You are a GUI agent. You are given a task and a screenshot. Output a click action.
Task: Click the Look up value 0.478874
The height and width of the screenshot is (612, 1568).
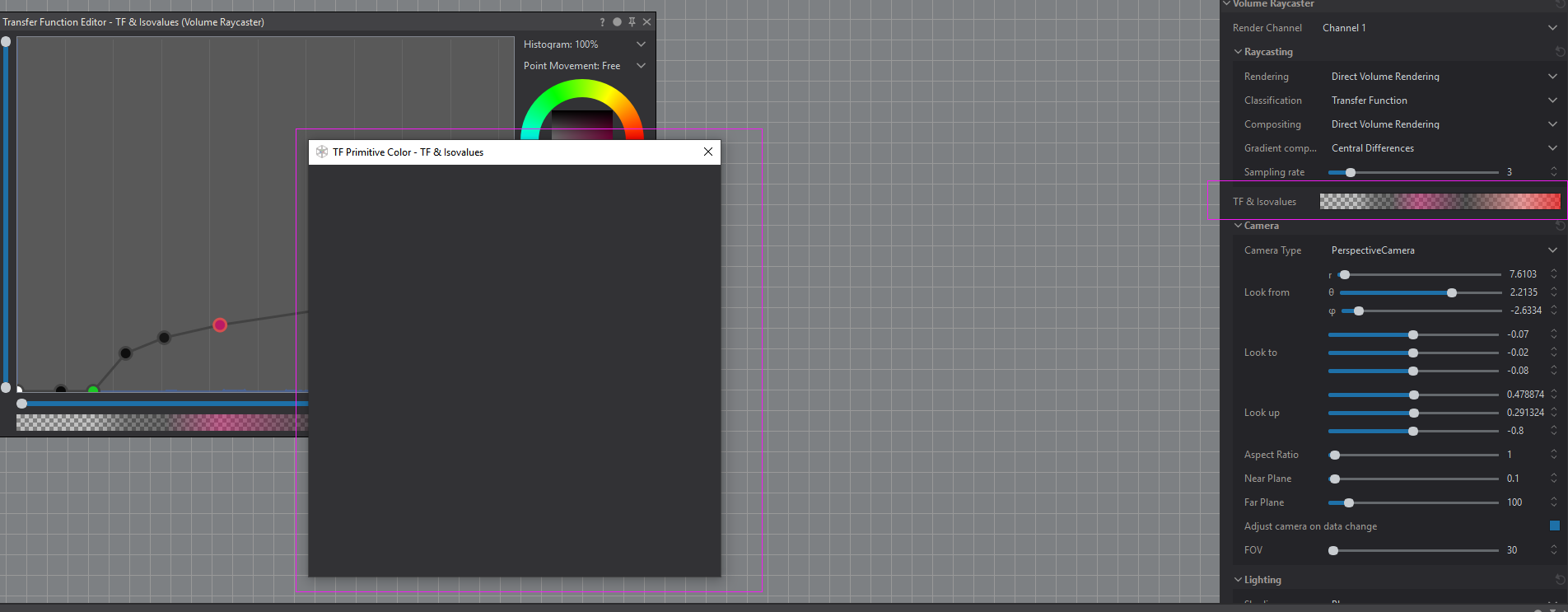1525,395
